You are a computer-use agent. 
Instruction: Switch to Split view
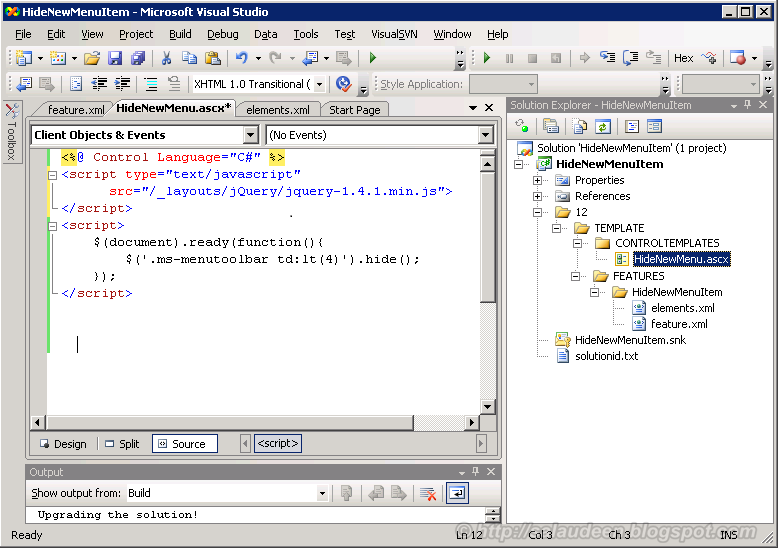tap(122, 444)
